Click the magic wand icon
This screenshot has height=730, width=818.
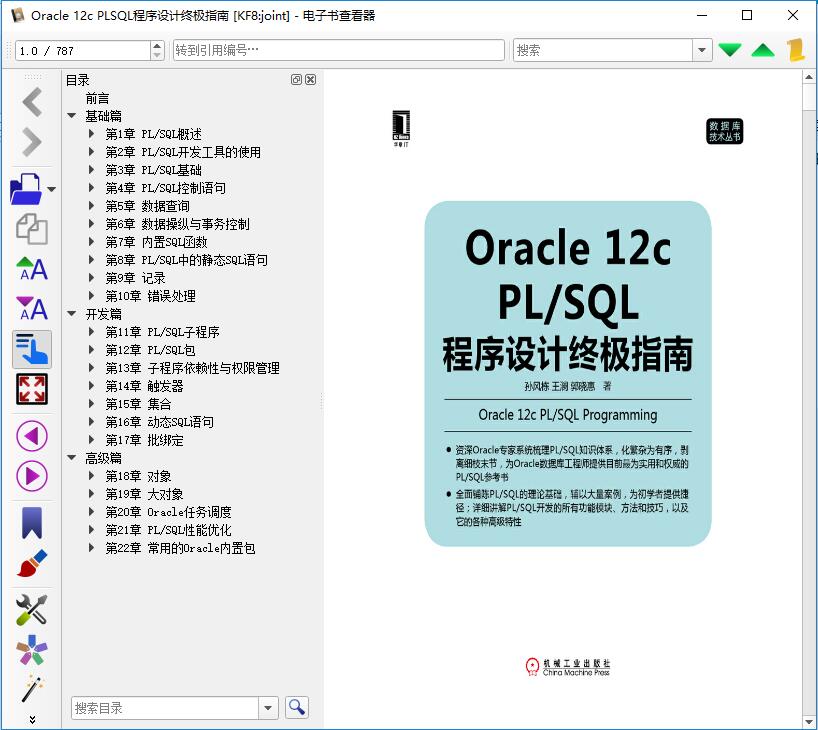point(32,689)
